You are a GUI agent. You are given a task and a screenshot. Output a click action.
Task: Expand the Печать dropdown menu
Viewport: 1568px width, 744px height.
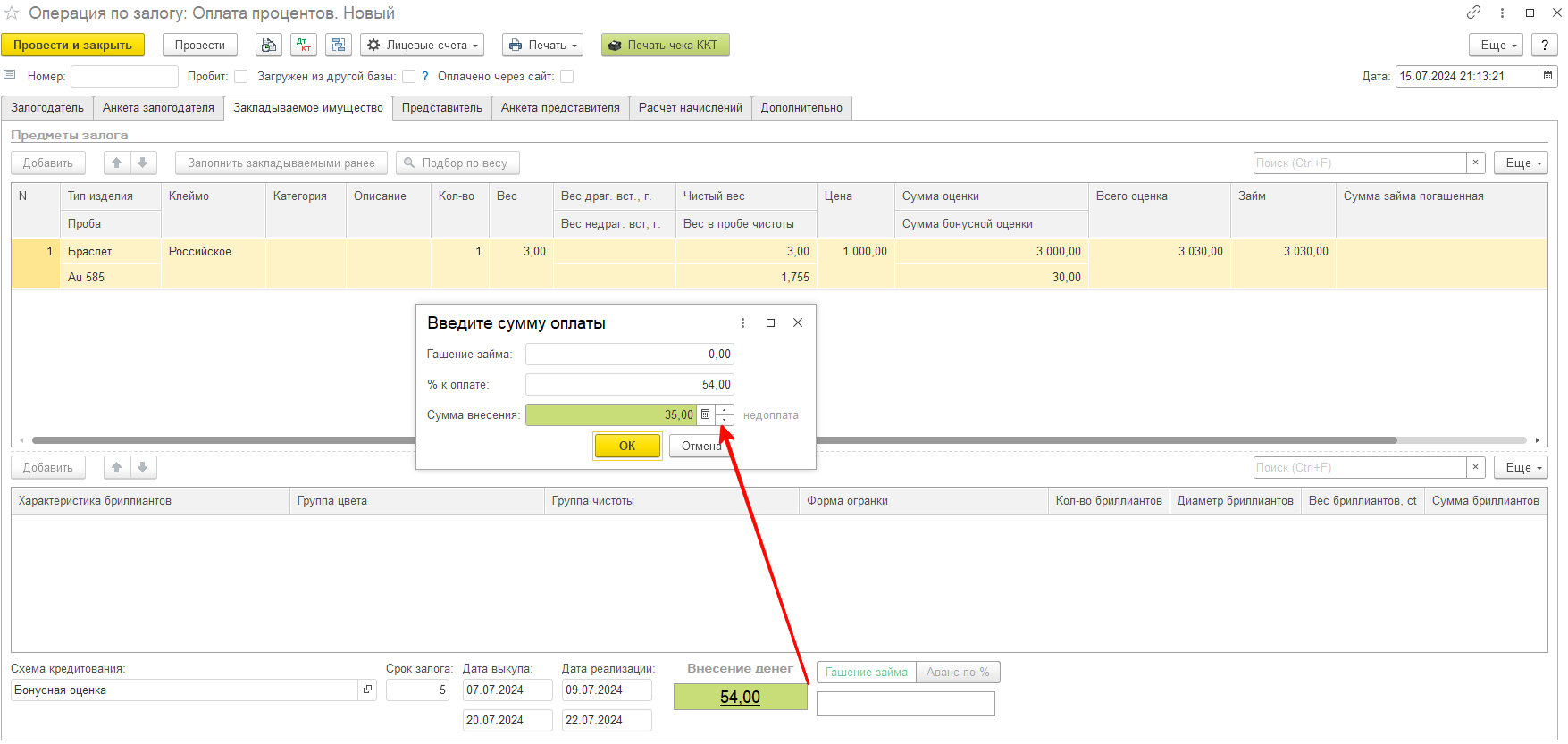pyautogui.click(x=542, y=45)
